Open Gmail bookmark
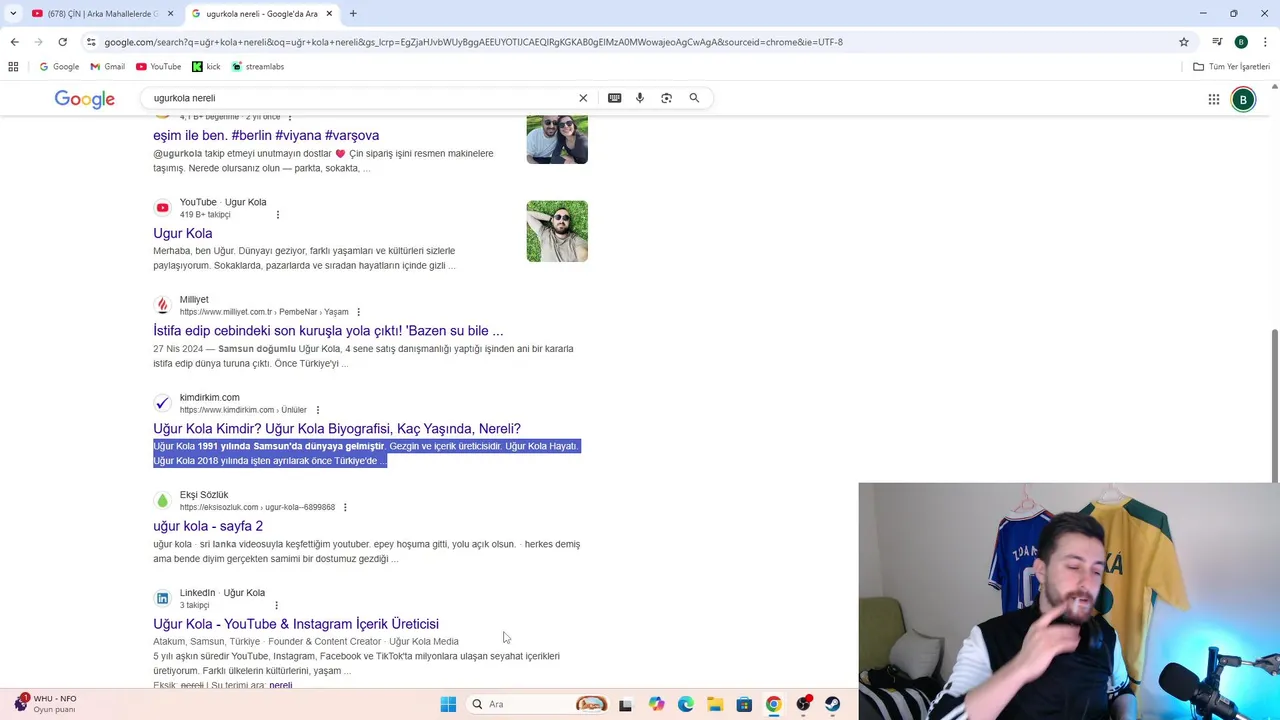This screenshot has height=720, width=1280. coord(107,66)
